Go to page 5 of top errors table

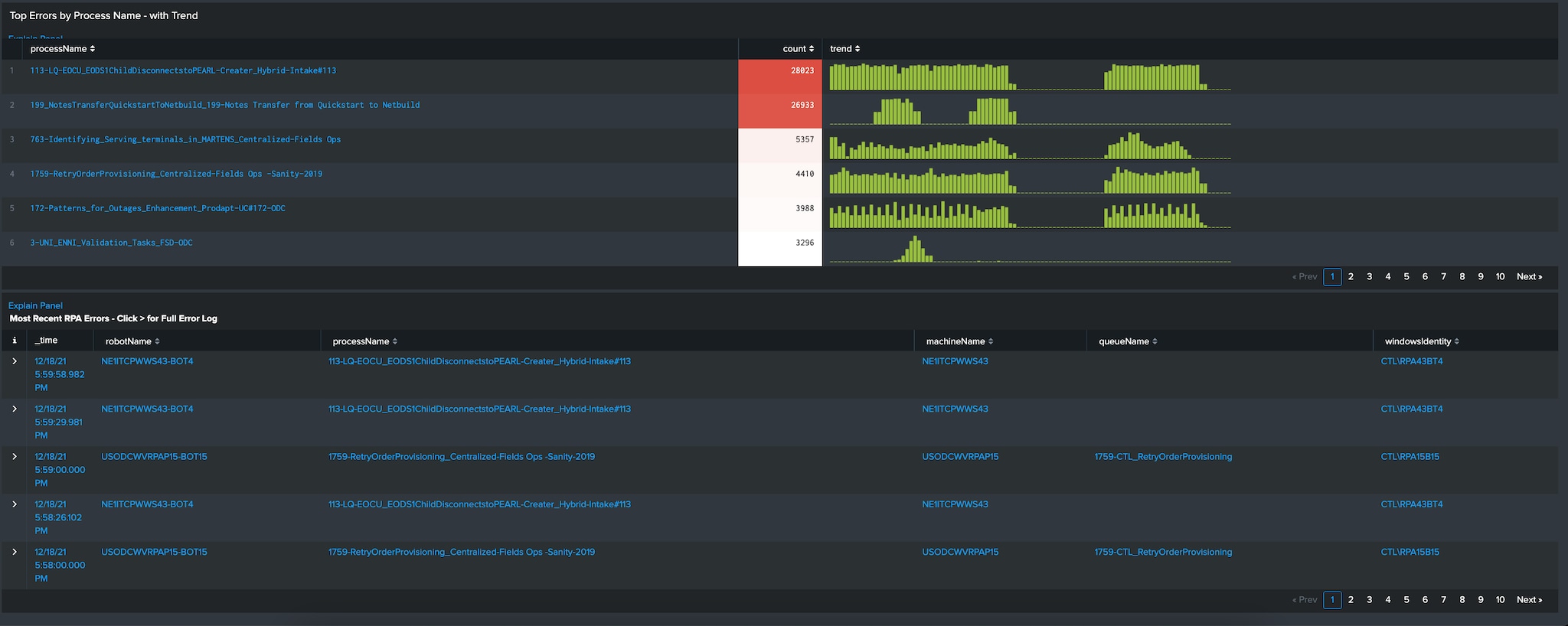1406,277
